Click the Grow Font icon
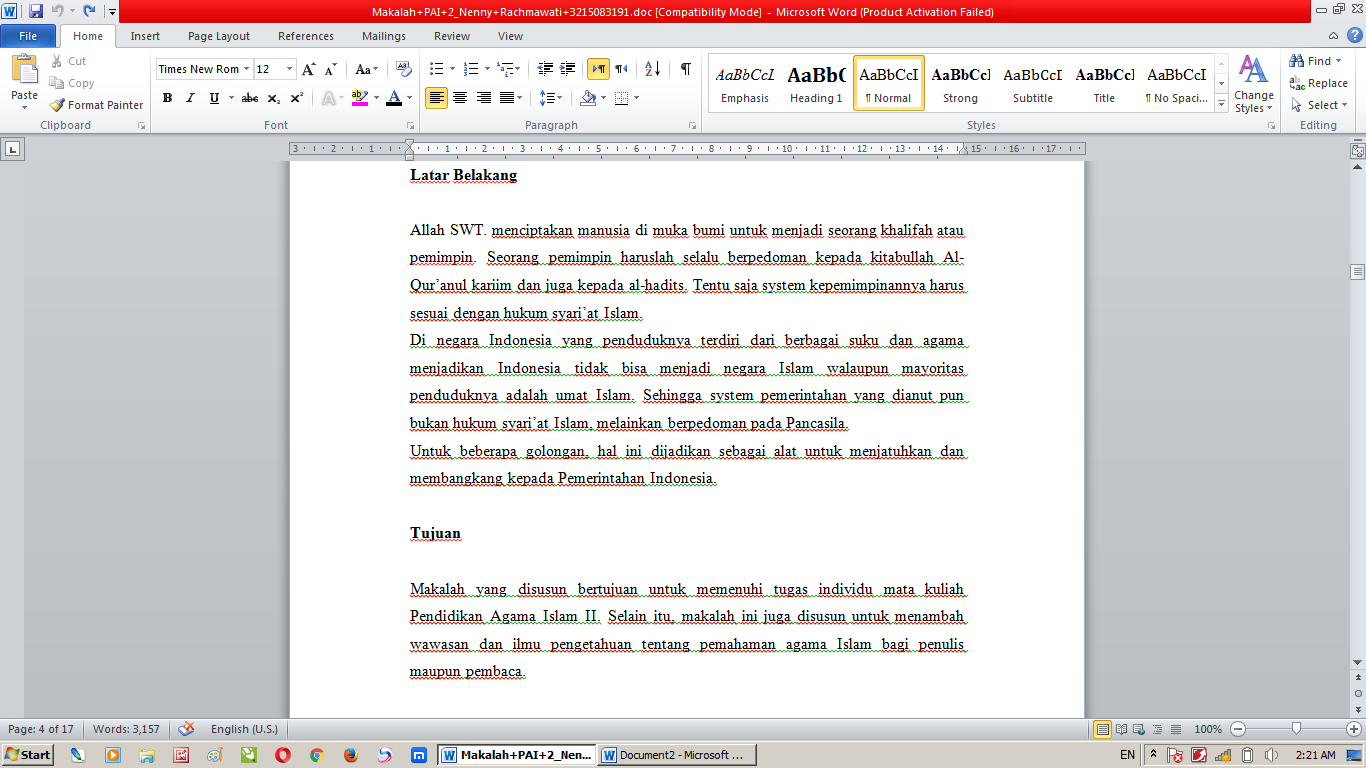Image resolution: width=1366 pixels, height=768 pixels. 308,69
